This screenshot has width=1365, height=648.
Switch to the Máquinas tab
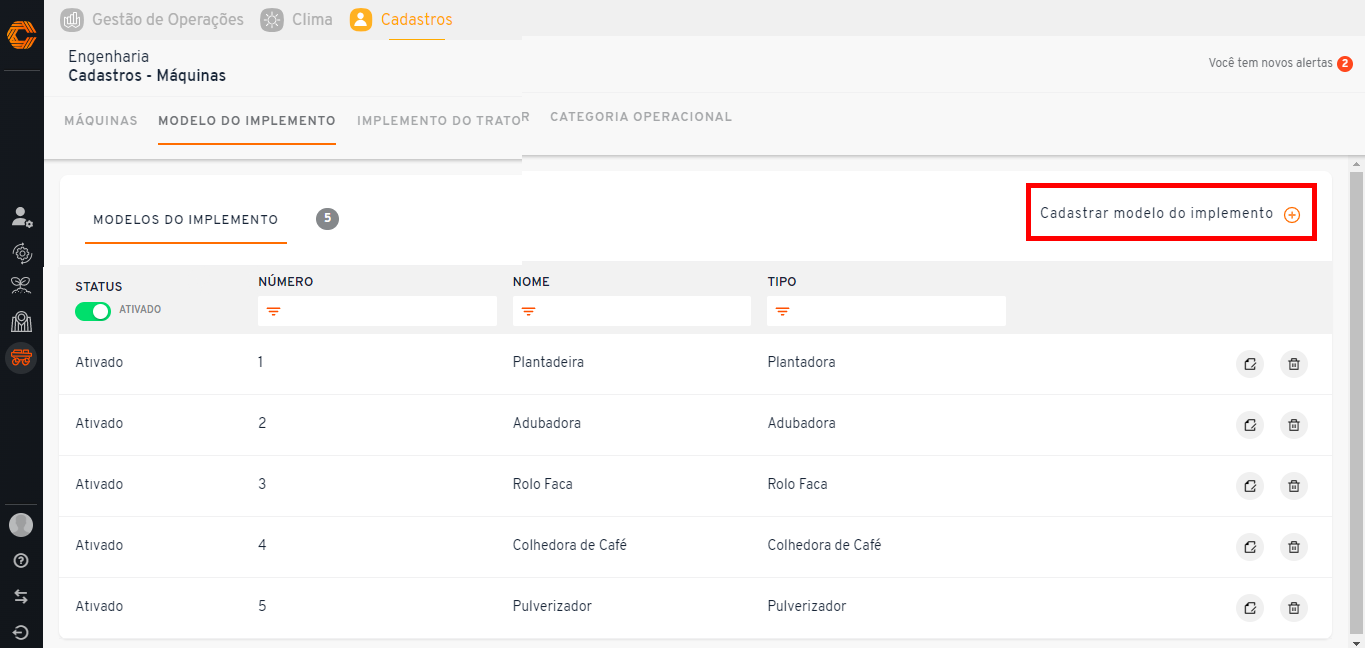coord(101,120)
